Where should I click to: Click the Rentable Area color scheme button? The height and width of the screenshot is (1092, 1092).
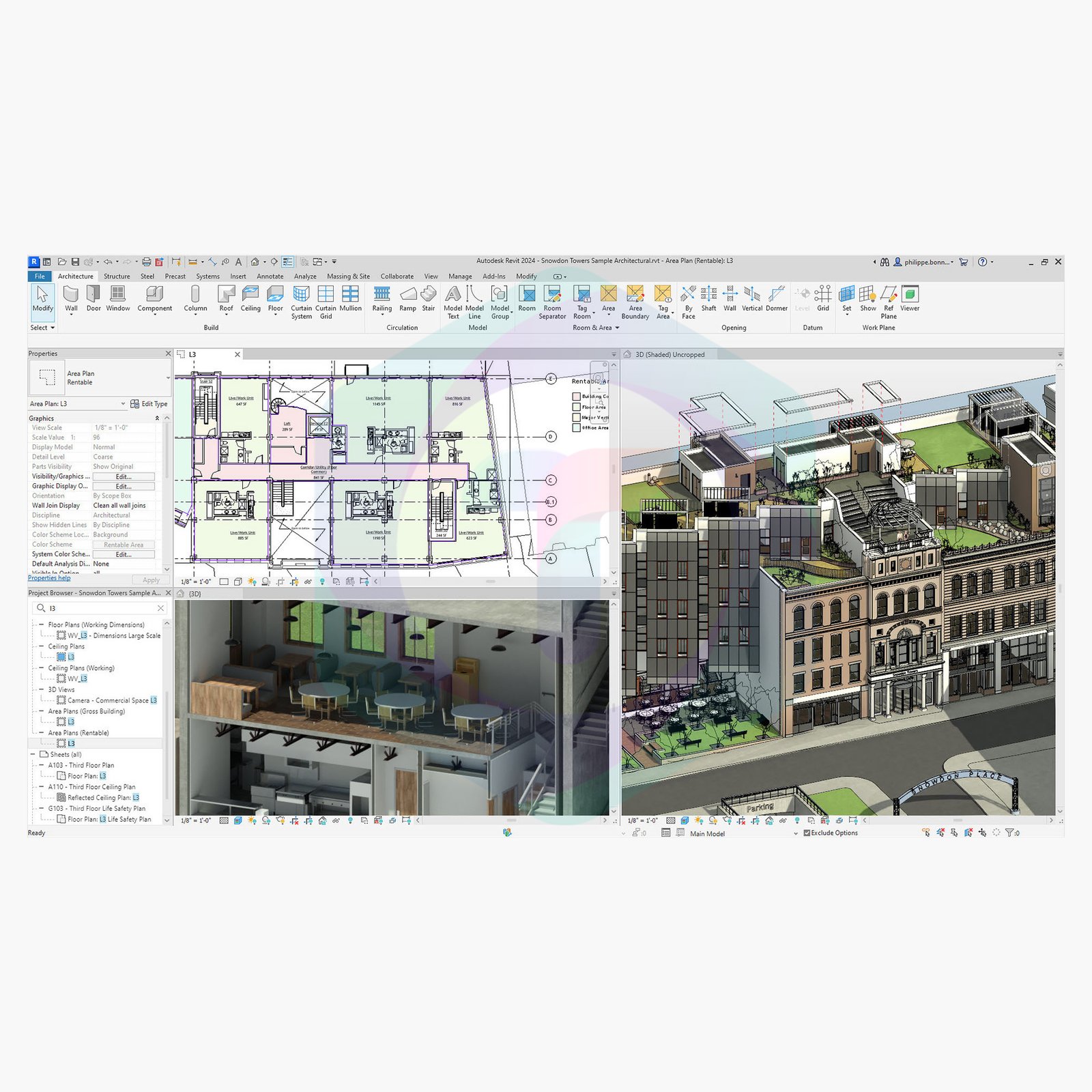coord(124,545)
